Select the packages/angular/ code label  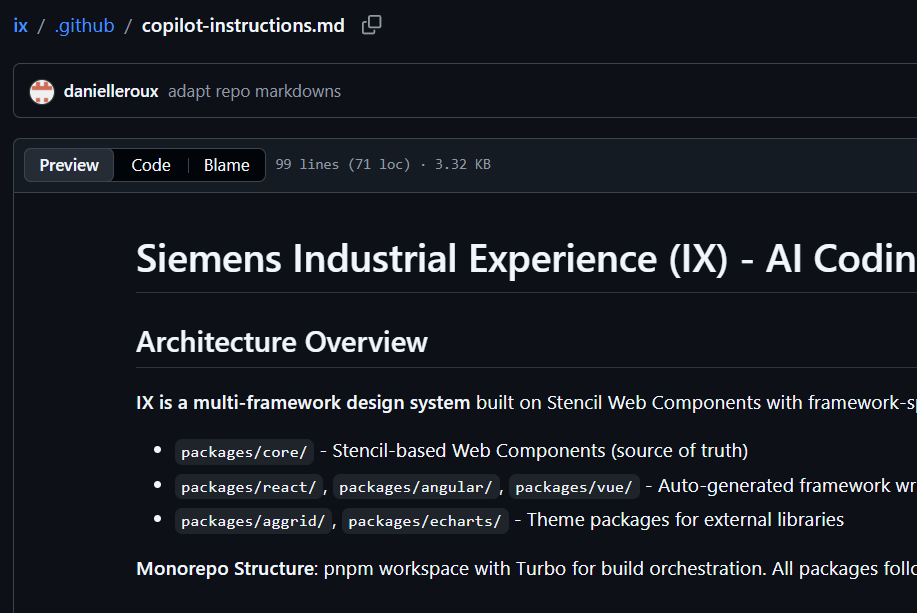tap(415, 486)
